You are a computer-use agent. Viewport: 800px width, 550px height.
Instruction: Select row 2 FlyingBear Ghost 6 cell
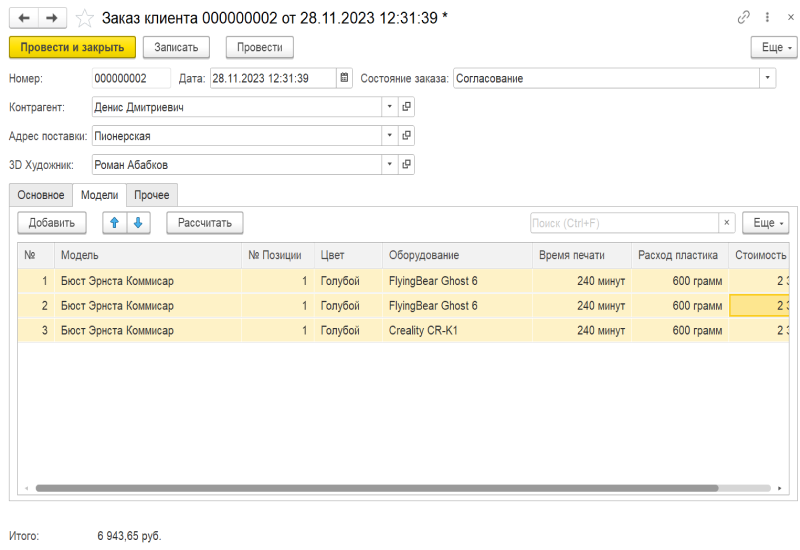(457, 306)
